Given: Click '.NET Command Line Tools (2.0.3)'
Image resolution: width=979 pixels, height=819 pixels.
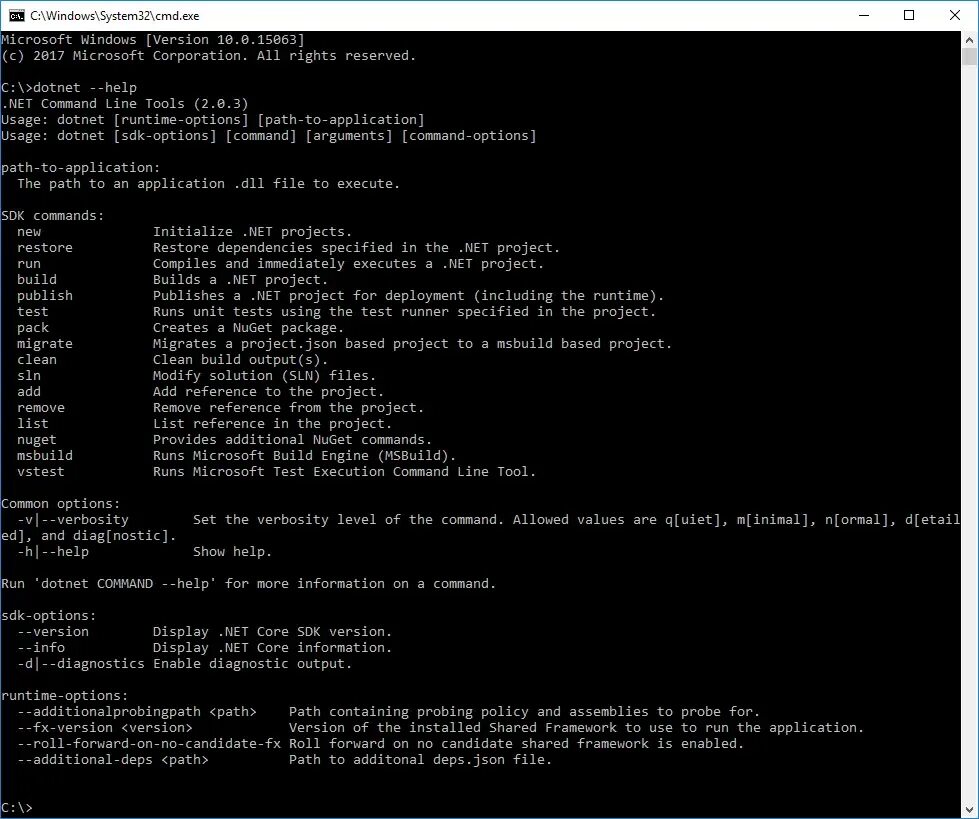Looking at the screenshot, I should [125, 104].
